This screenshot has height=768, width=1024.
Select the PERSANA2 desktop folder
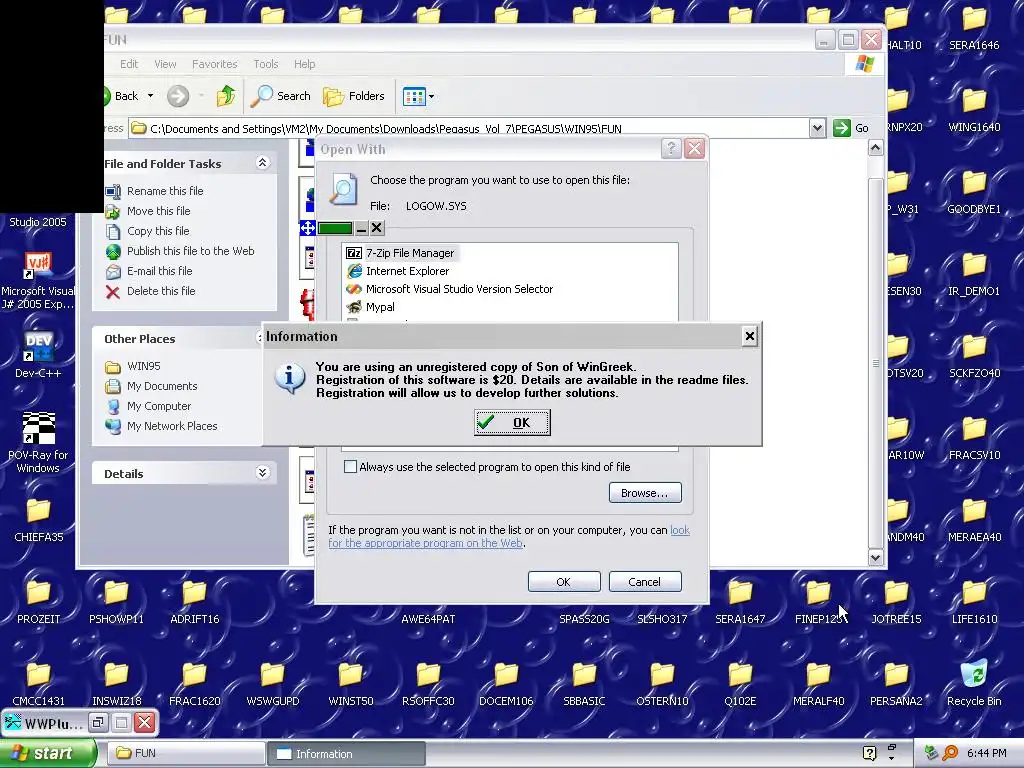[895, 682]
